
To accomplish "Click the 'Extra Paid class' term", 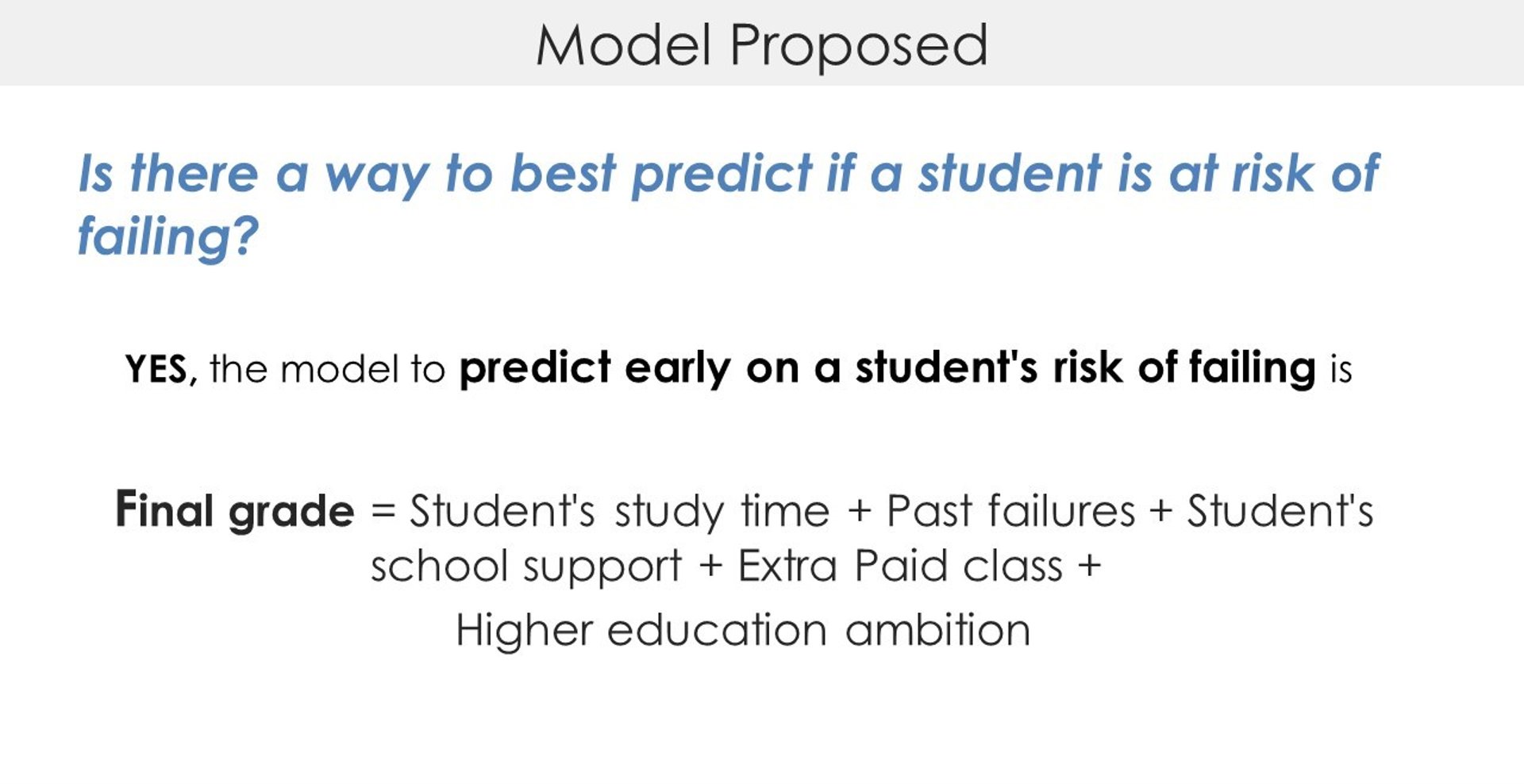I will (900, 567).
